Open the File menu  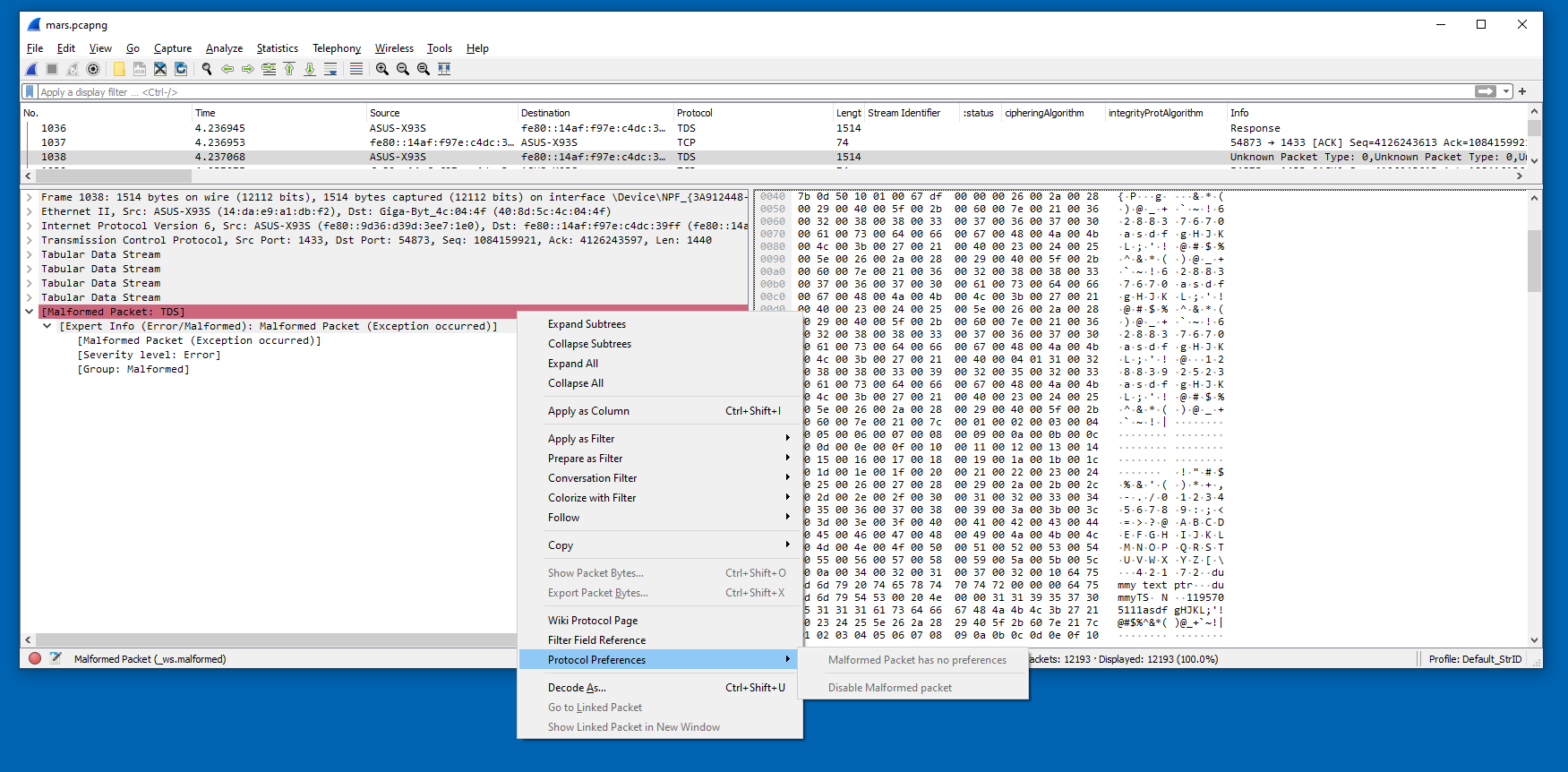click(x=35, y=48)
